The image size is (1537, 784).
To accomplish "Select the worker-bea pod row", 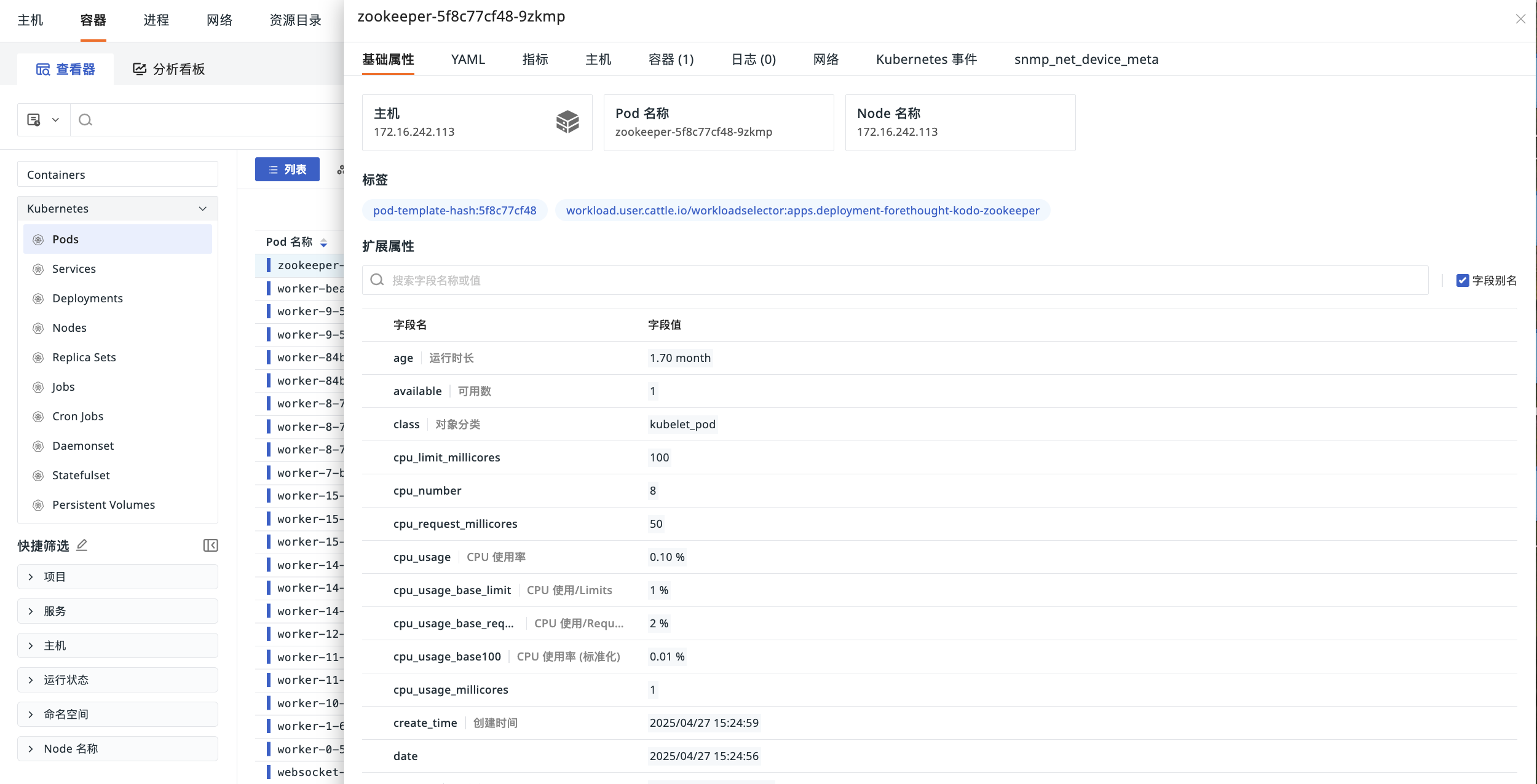I will click(299, 288).
